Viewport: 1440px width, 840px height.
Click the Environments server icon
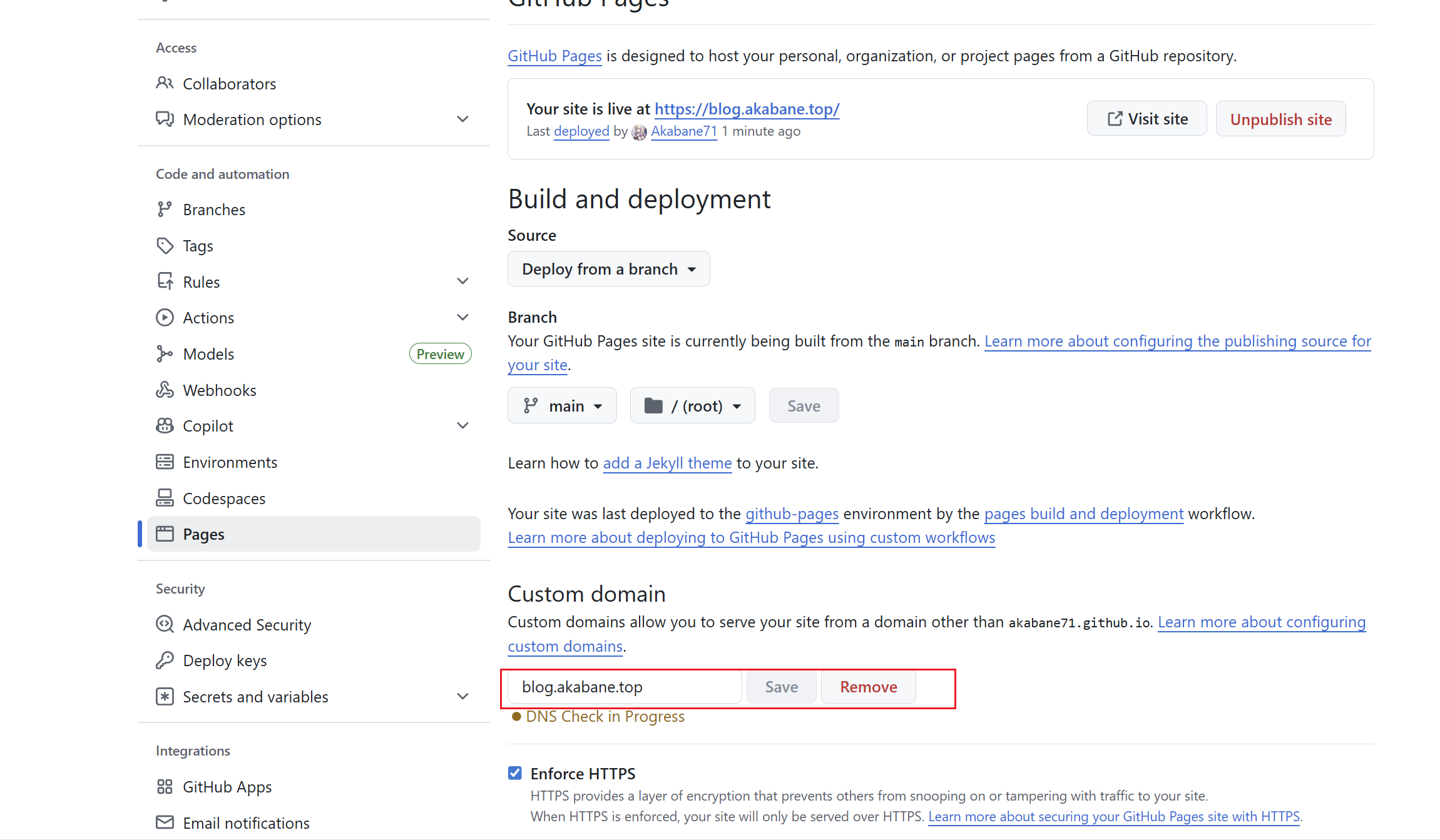click(x=165, y=462)
